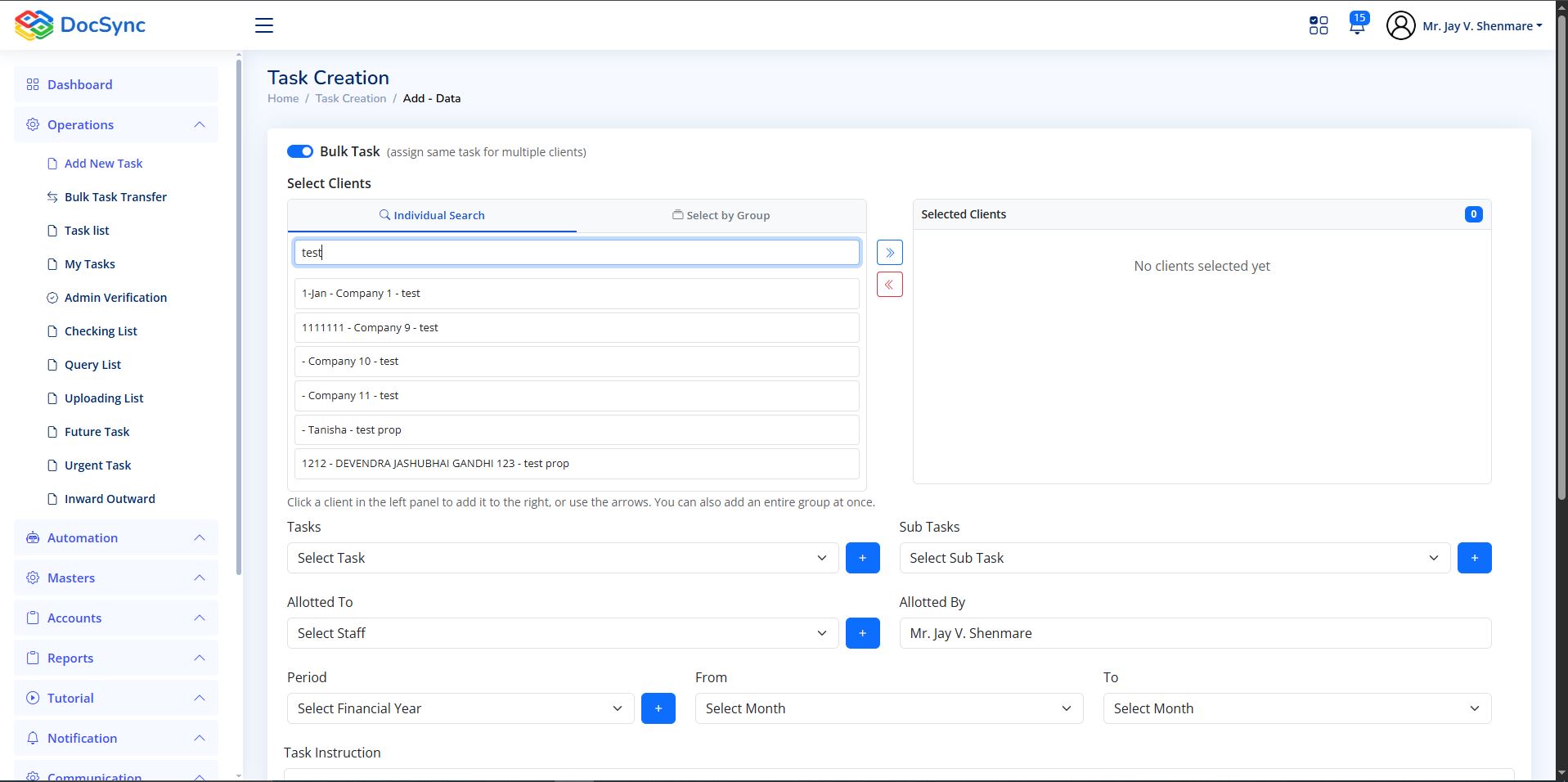Open the Select Financial Year dropdown

coord(461,708)
